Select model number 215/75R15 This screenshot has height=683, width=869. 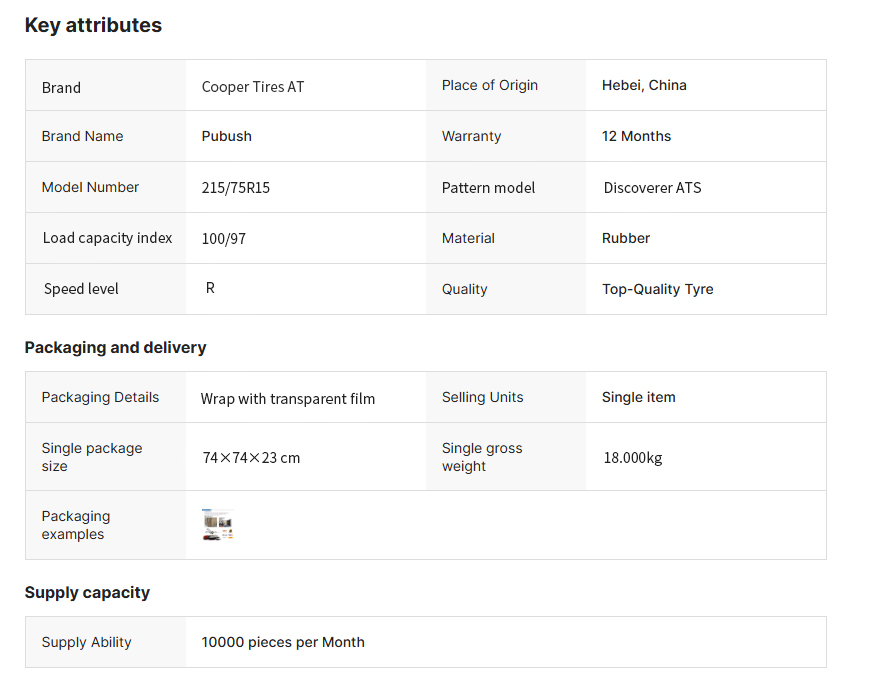pos(236,188)
